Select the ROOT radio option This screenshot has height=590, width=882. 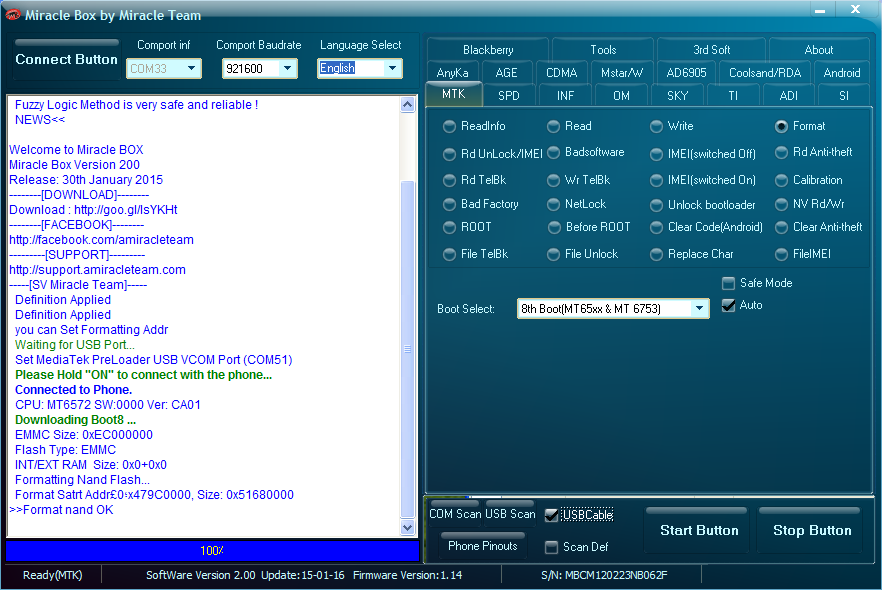coord(449,227)
